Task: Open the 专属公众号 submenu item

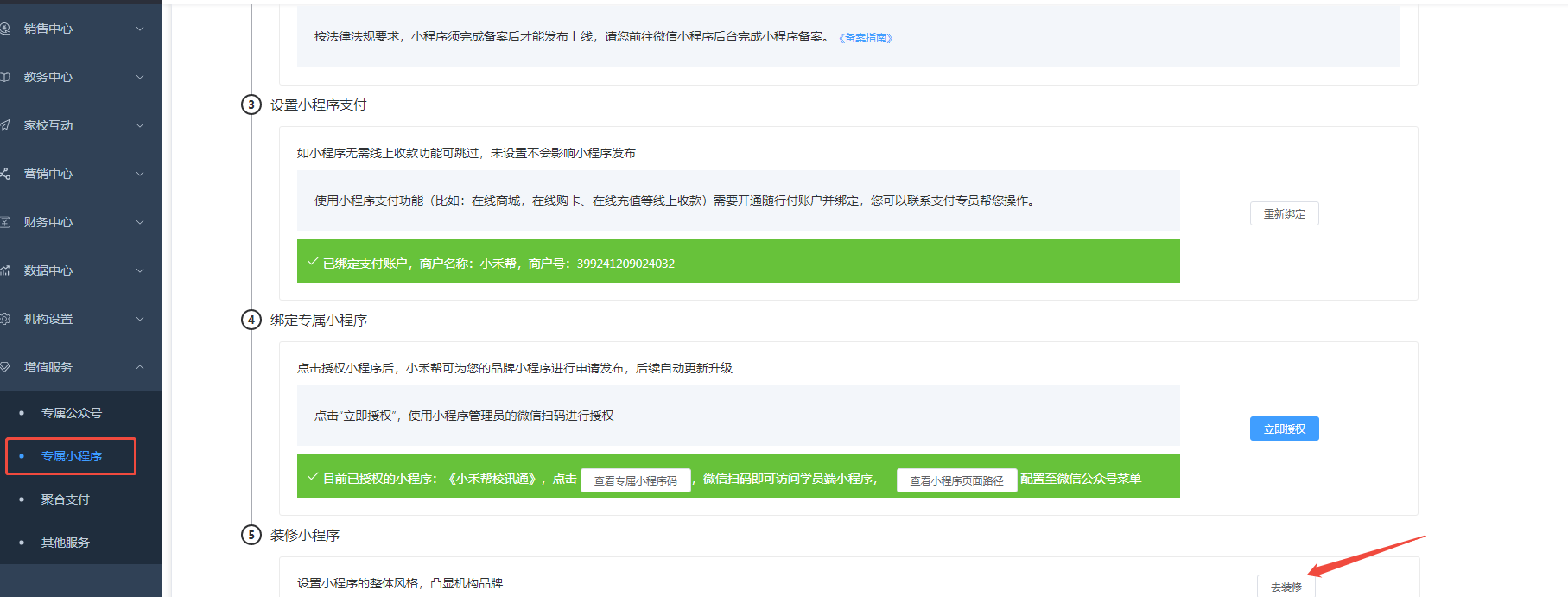Action: click(x=72, y=413)
